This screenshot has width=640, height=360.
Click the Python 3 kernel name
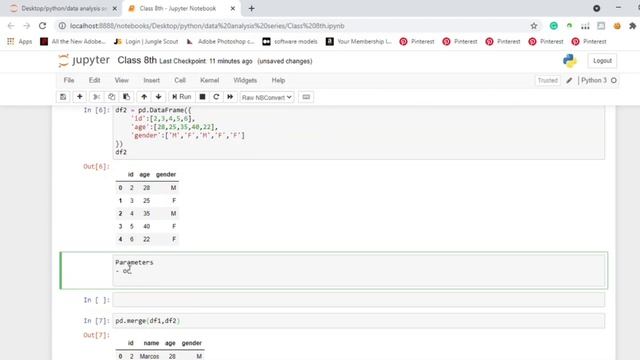[x=593, y=80]
